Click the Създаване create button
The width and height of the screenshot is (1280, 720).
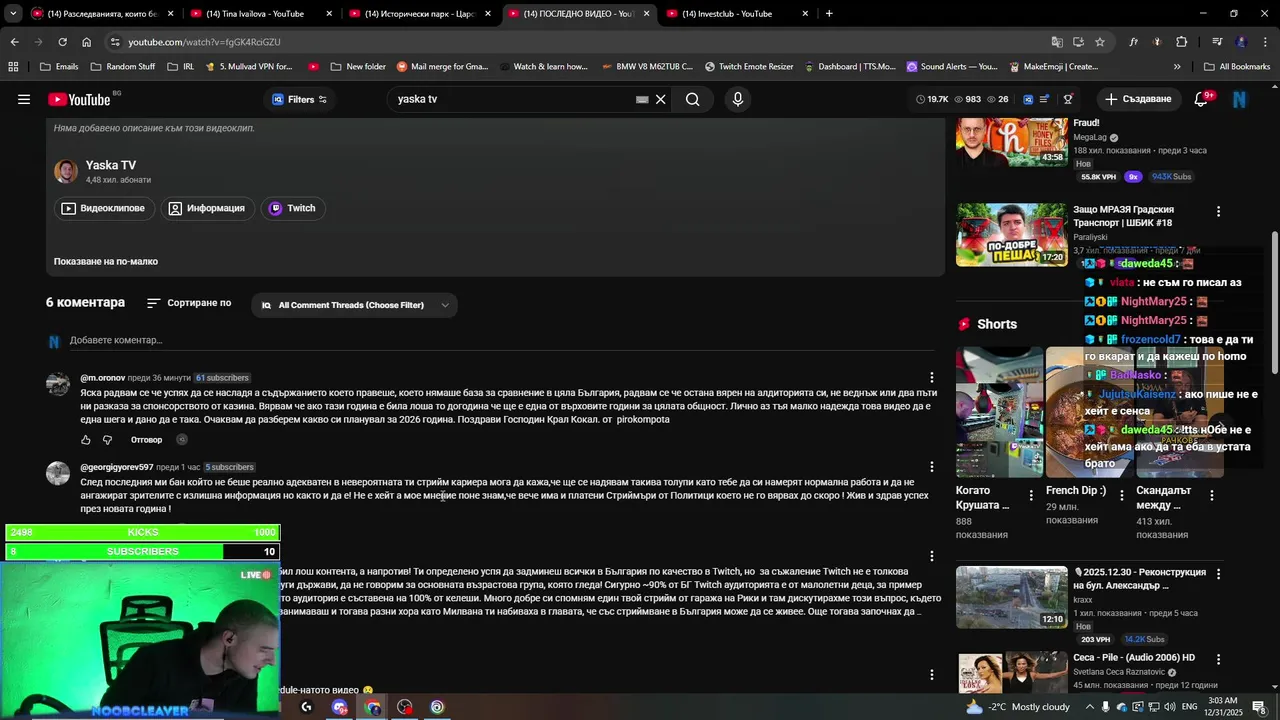tap(1137, 99)
